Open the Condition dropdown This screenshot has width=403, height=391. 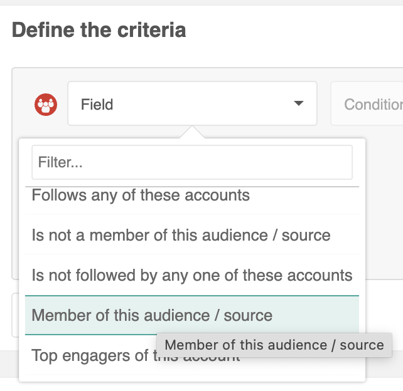click(x=367, y=104)
